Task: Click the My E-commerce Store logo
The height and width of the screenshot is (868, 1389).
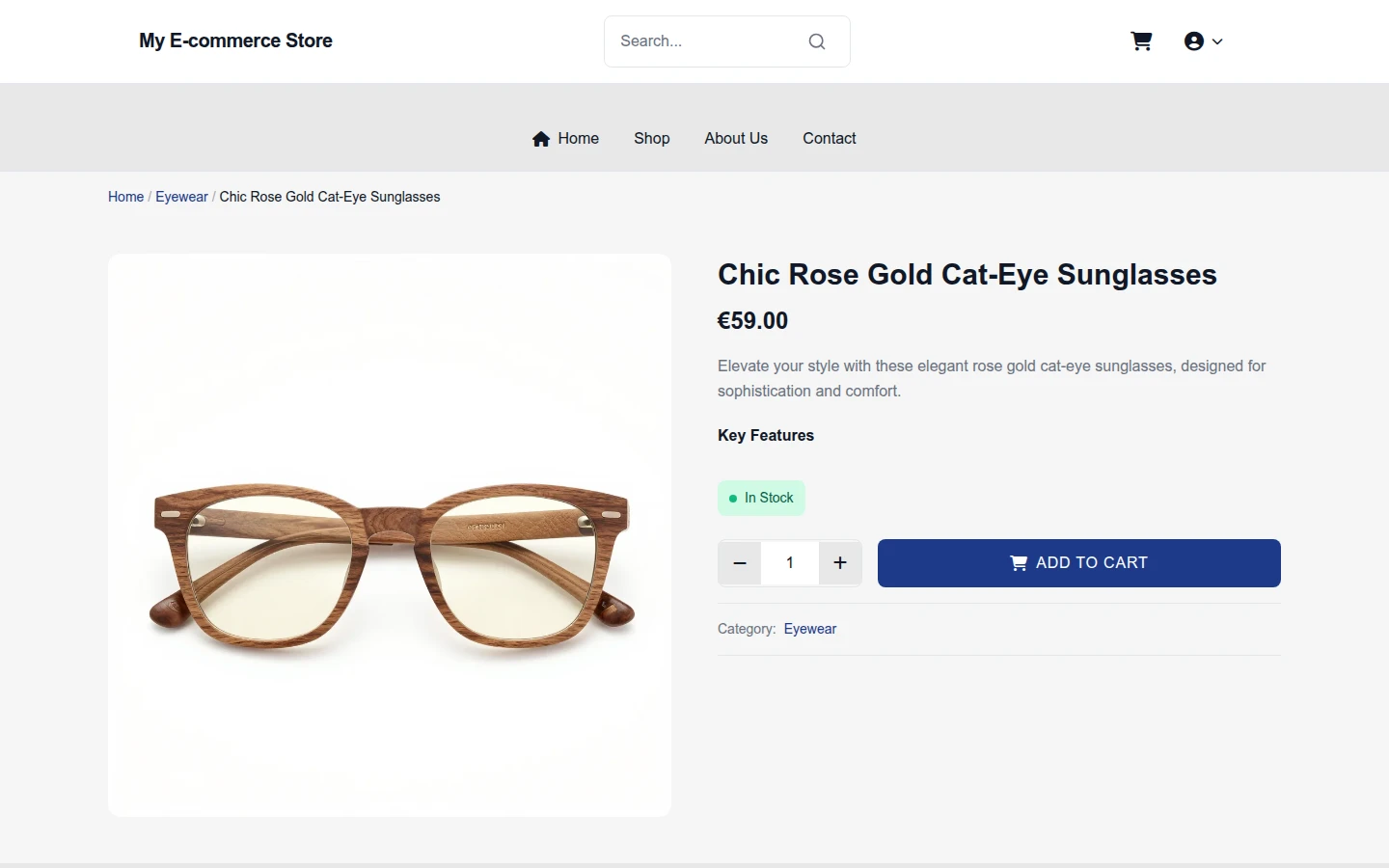Action: [235, 41]
